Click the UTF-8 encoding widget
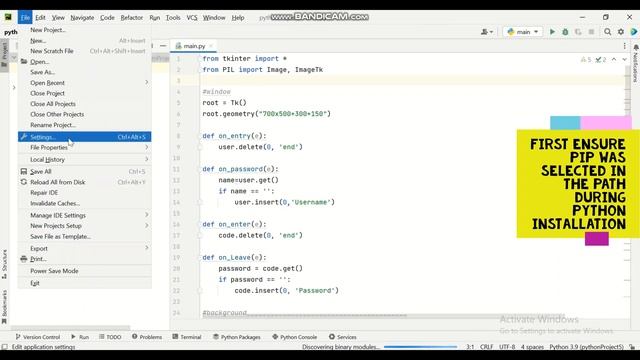 point(507,347)
